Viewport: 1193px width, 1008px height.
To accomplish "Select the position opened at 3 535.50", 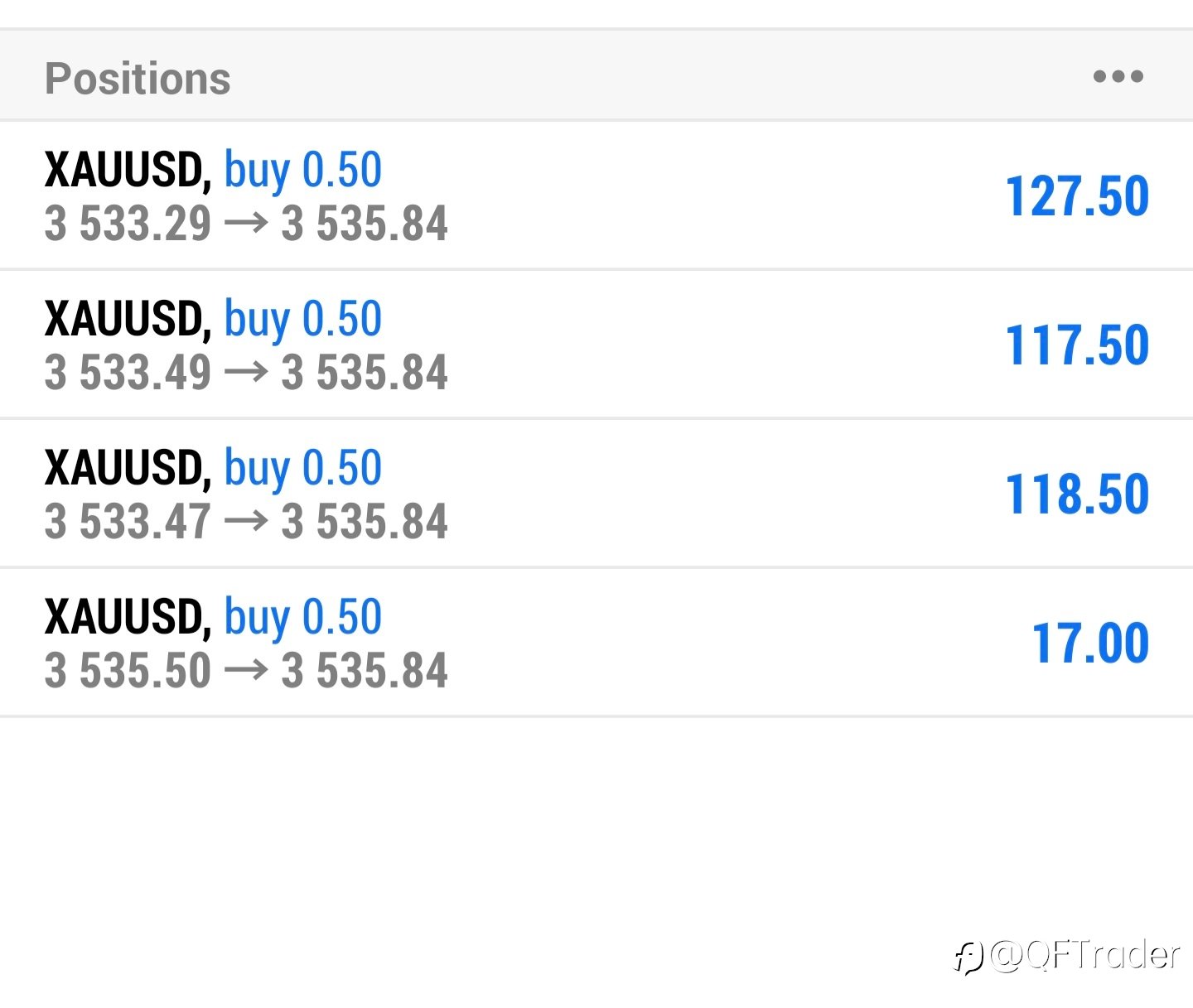I will tap(596, 643).
